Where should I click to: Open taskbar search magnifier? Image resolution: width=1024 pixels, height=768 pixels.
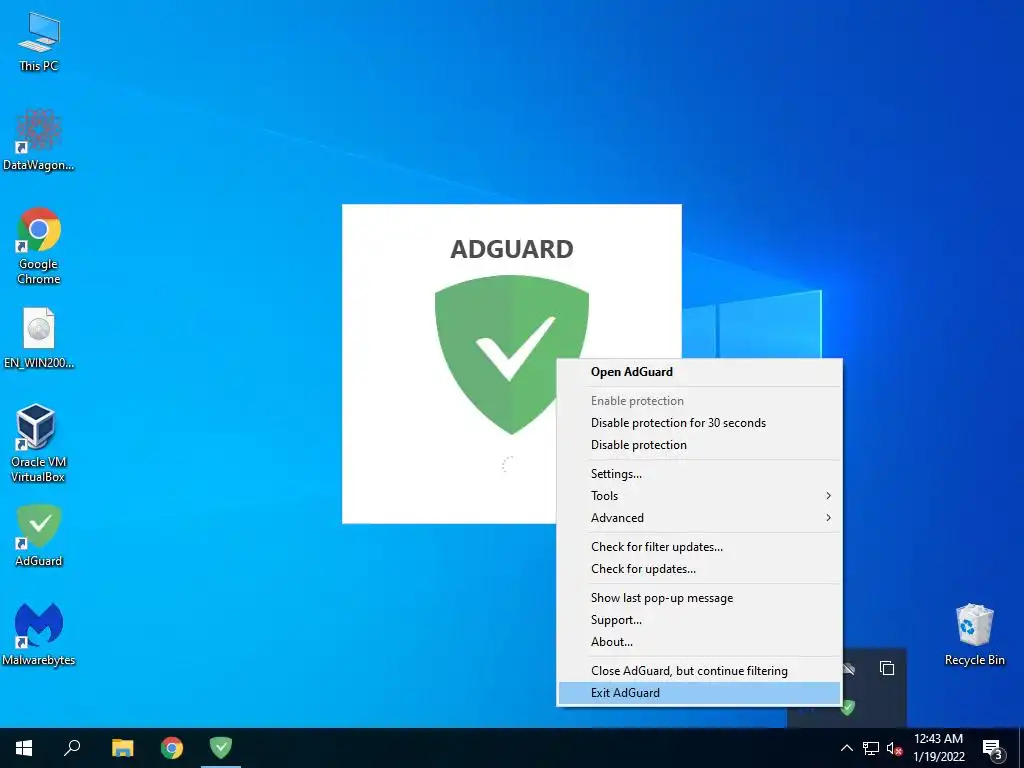pyautogui.click(x=72, y=748)
